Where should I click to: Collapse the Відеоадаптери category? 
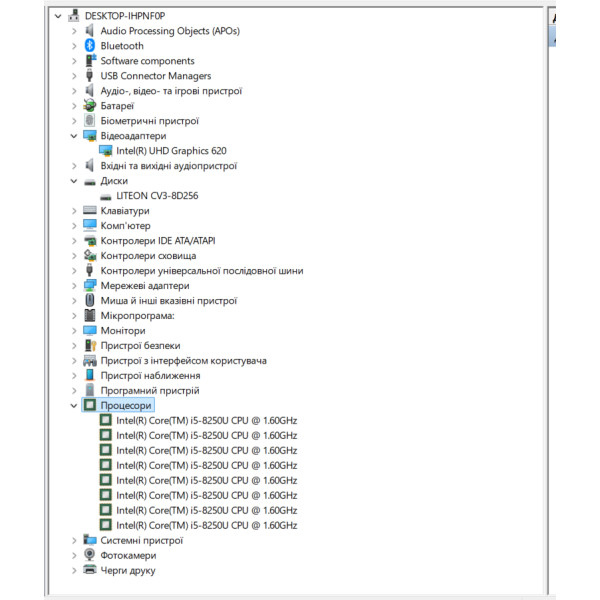(74, 136)
